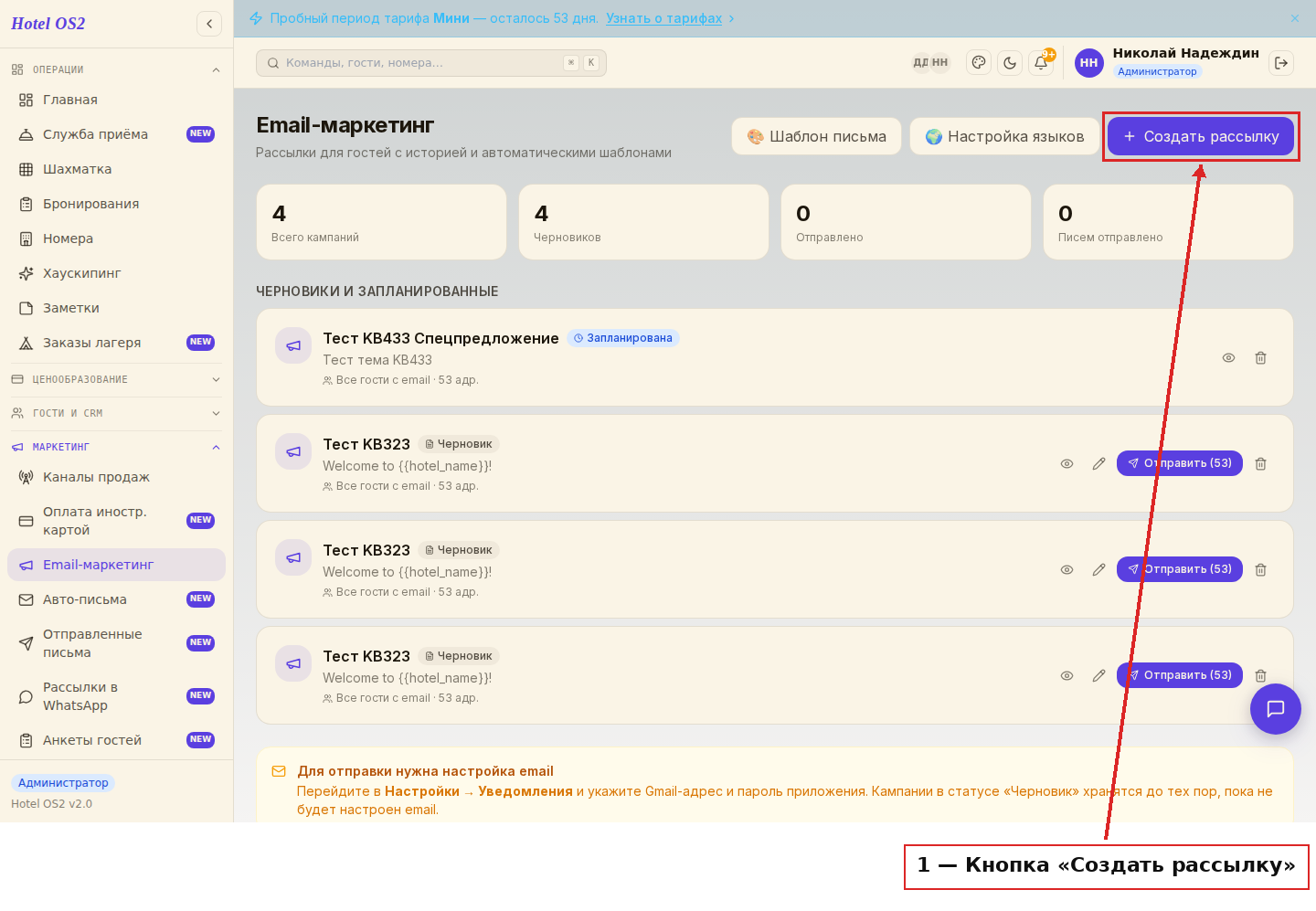Follow the Узнать о тарифах link
This screenshot has height=911, width=1316.
tap(663, 18)
